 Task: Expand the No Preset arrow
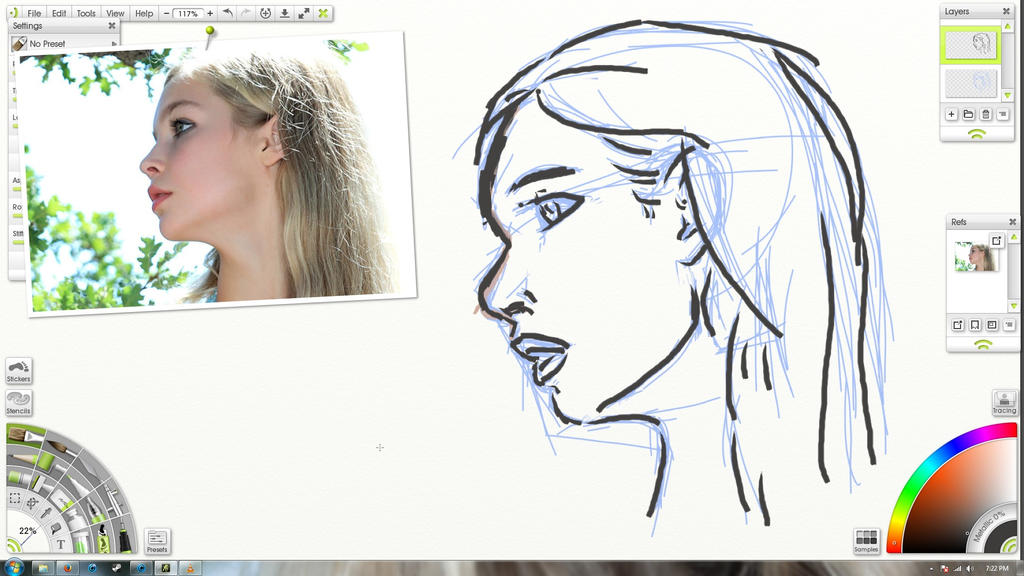[114, 44]
